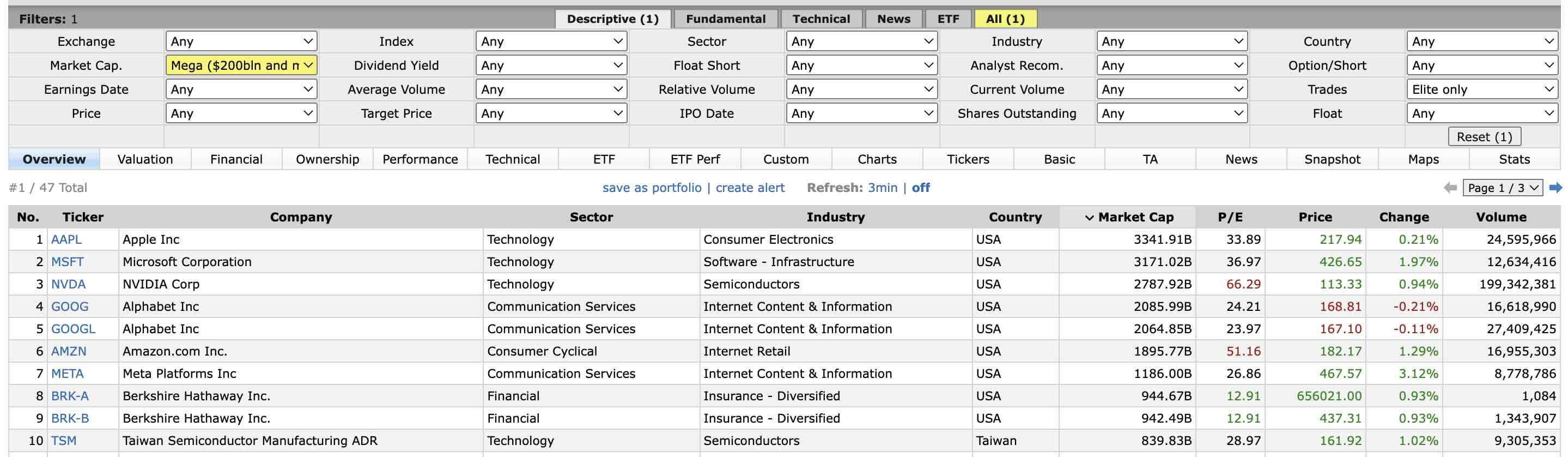
Task: Select the Custom view tab
Action: tap(786, 159)
